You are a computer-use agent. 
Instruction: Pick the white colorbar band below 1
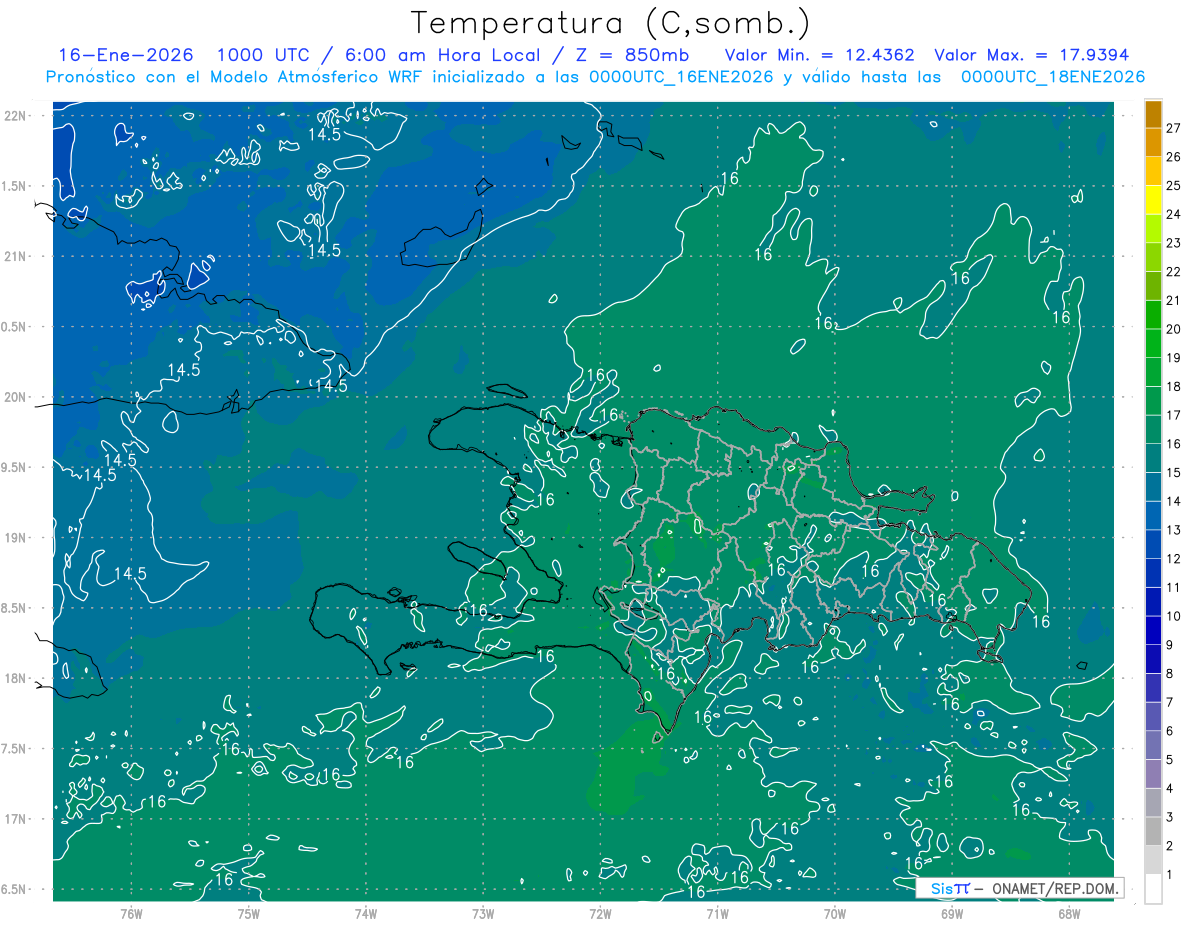1153,889
